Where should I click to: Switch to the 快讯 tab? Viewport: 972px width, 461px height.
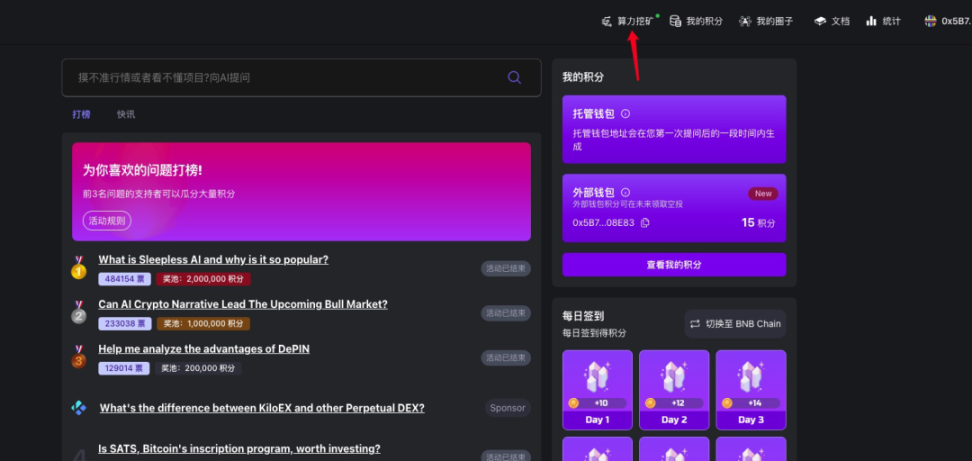click(x=125, y=114)
